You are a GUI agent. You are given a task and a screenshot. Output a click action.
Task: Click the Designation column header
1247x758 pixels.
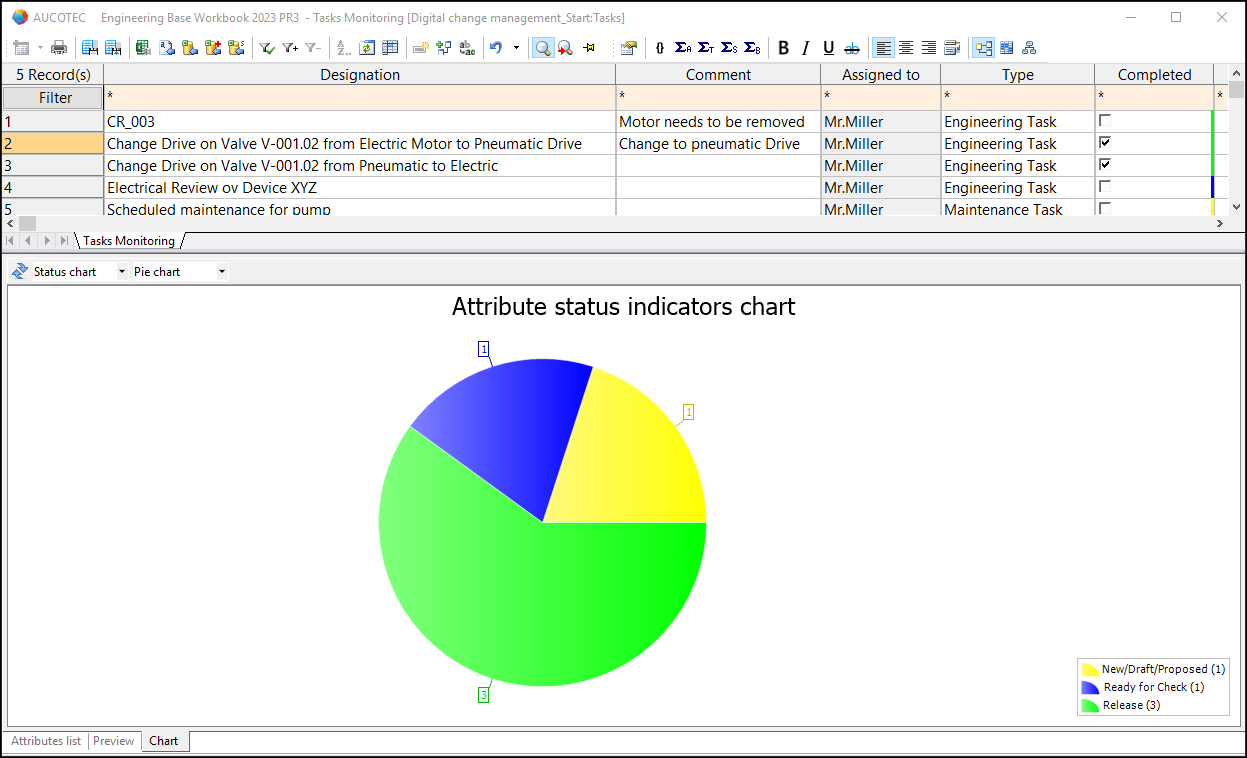359,75
